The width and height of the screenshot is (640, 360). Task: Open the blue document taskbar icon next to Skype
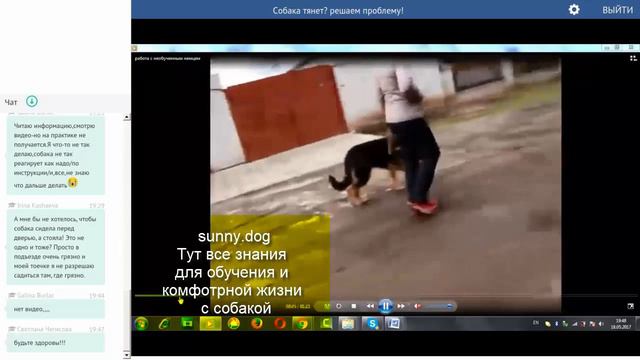pos(393,324)
